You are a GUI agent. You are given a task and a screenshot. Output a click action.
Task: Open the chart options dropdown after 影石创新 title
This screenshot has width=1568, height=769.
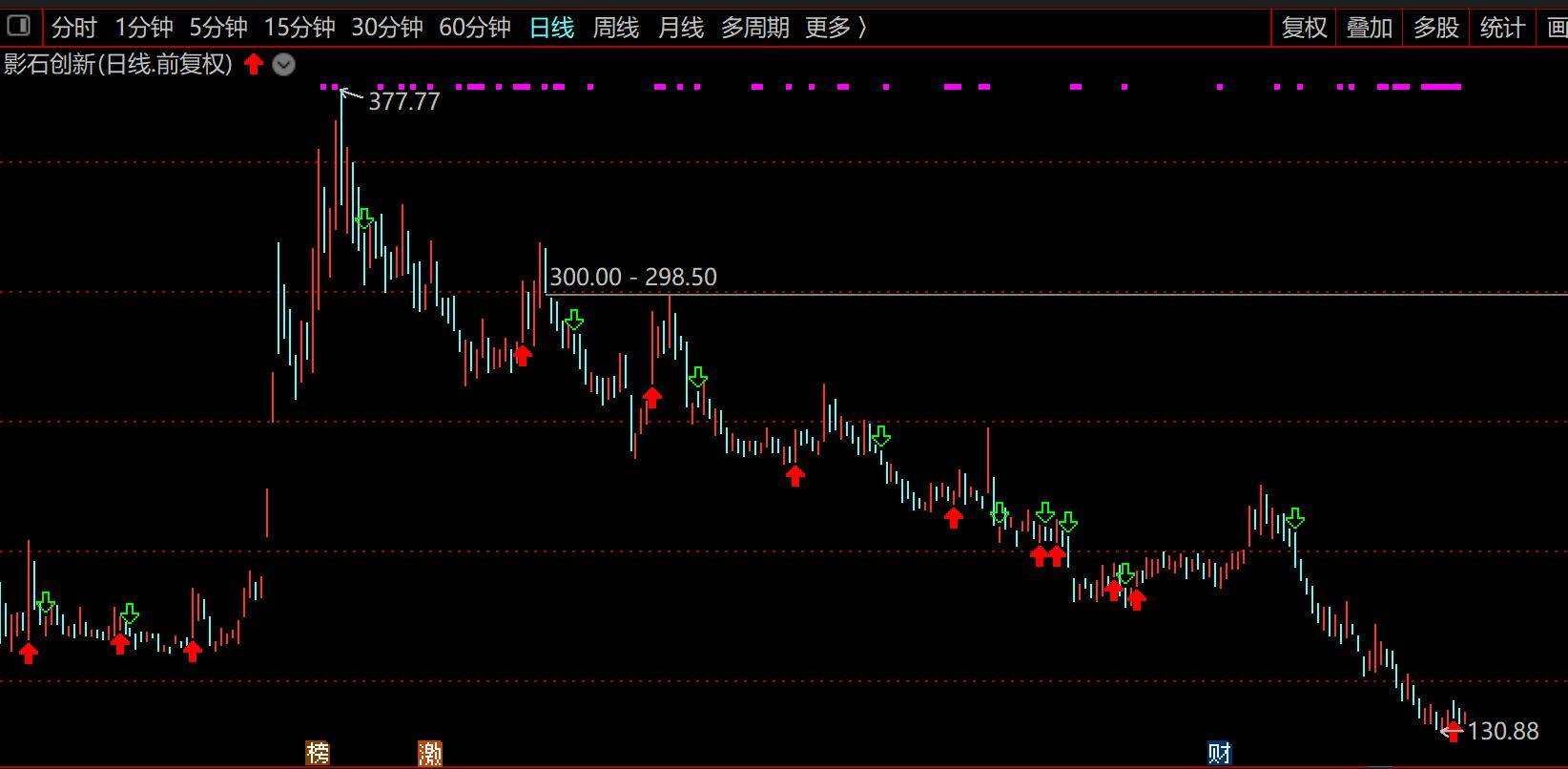283,65
